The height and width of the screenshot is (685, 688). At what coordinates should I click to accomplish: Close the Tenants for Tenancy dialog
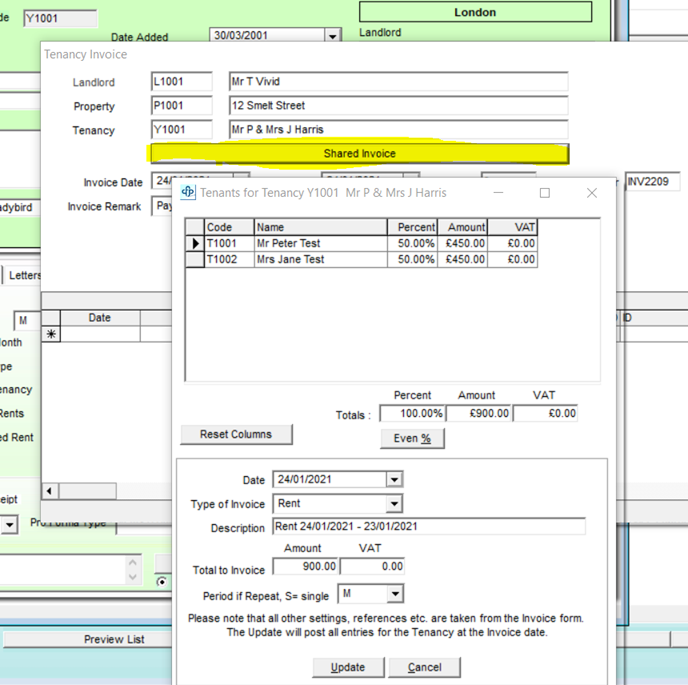coord(591,192)
